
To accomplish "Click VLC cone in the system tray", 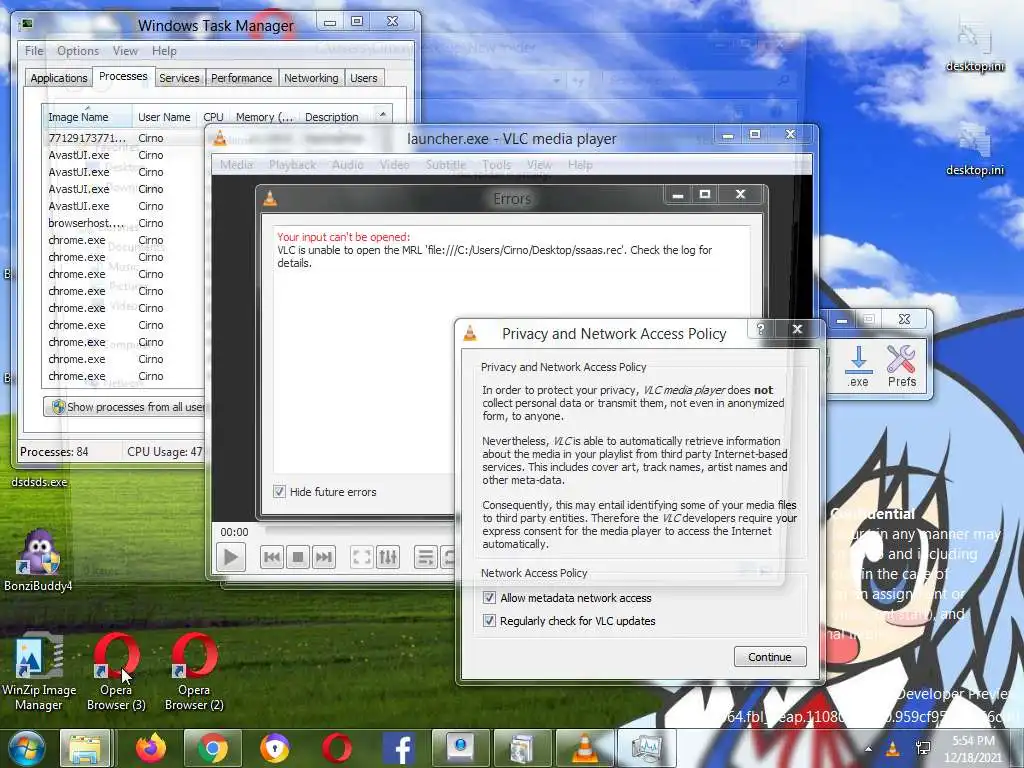I will (893, 749).
